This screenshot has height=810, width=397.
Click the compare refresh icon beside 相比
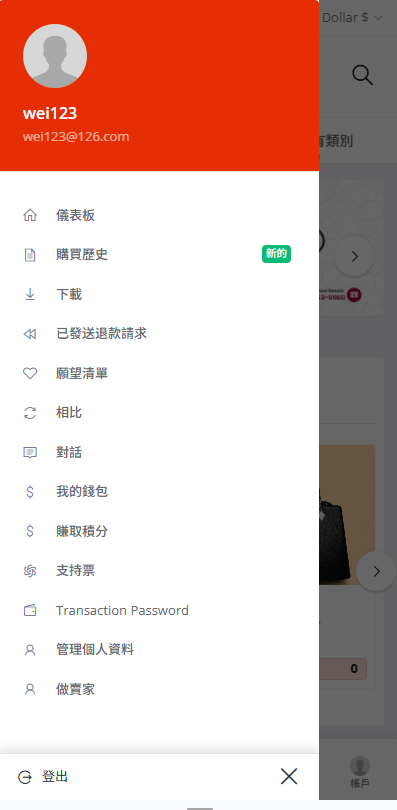pyautogui.click(x=30, y=413)
